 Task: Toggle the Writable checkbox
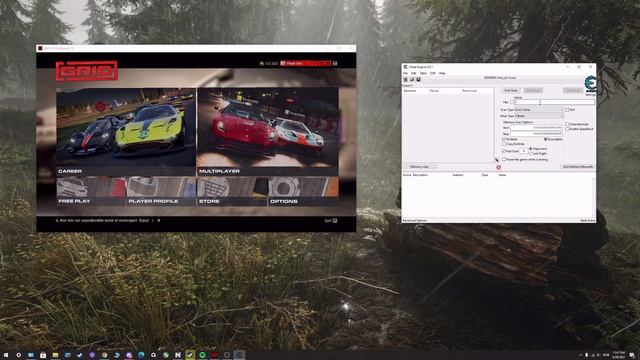coord(504,139)
